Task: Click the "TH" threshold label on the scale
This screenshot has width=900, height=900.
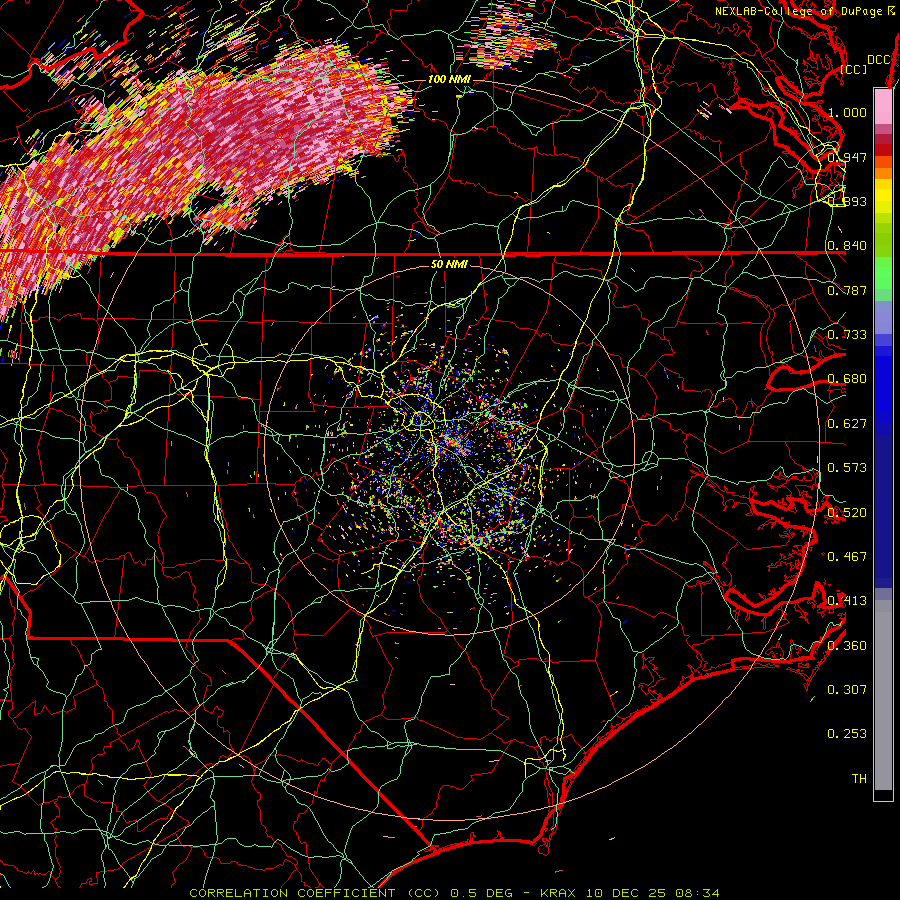Action: [x=859, y=779]
